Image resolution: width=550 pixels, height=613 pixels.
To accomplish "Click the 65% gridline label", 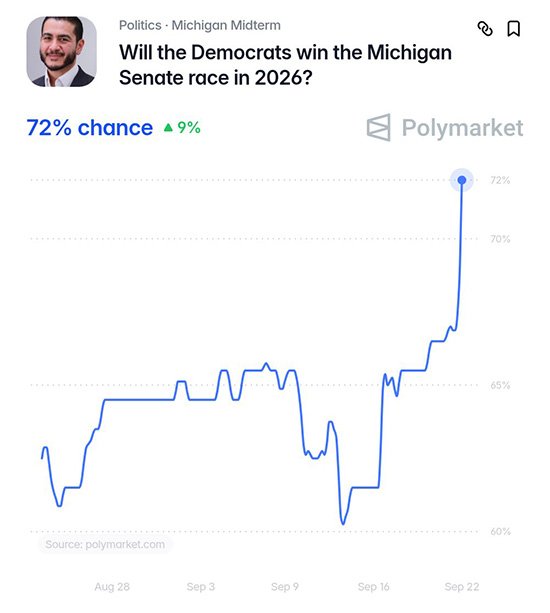I will 500,385.
